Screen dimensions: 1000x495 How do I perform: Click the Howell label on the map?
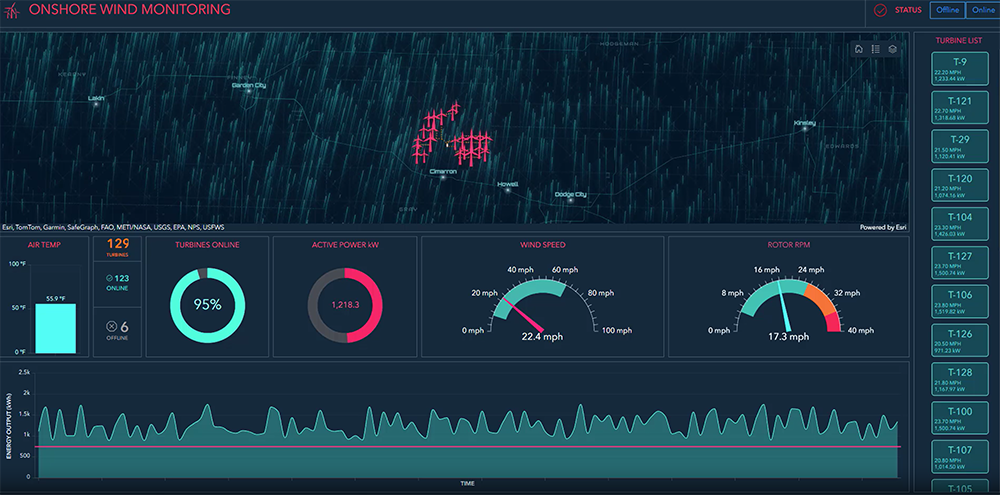[x=508, y=184]
